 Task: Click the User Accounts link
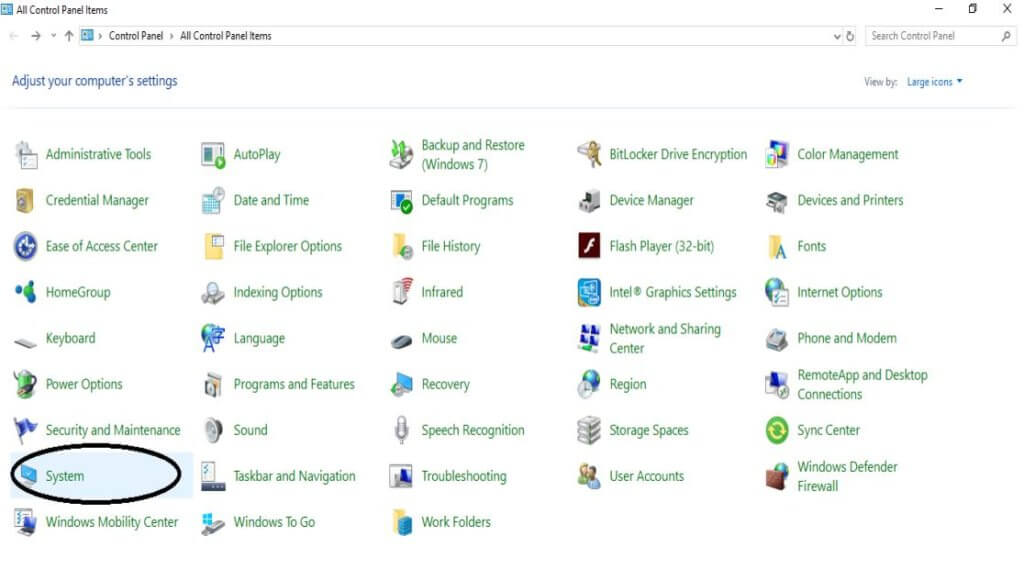647,477
